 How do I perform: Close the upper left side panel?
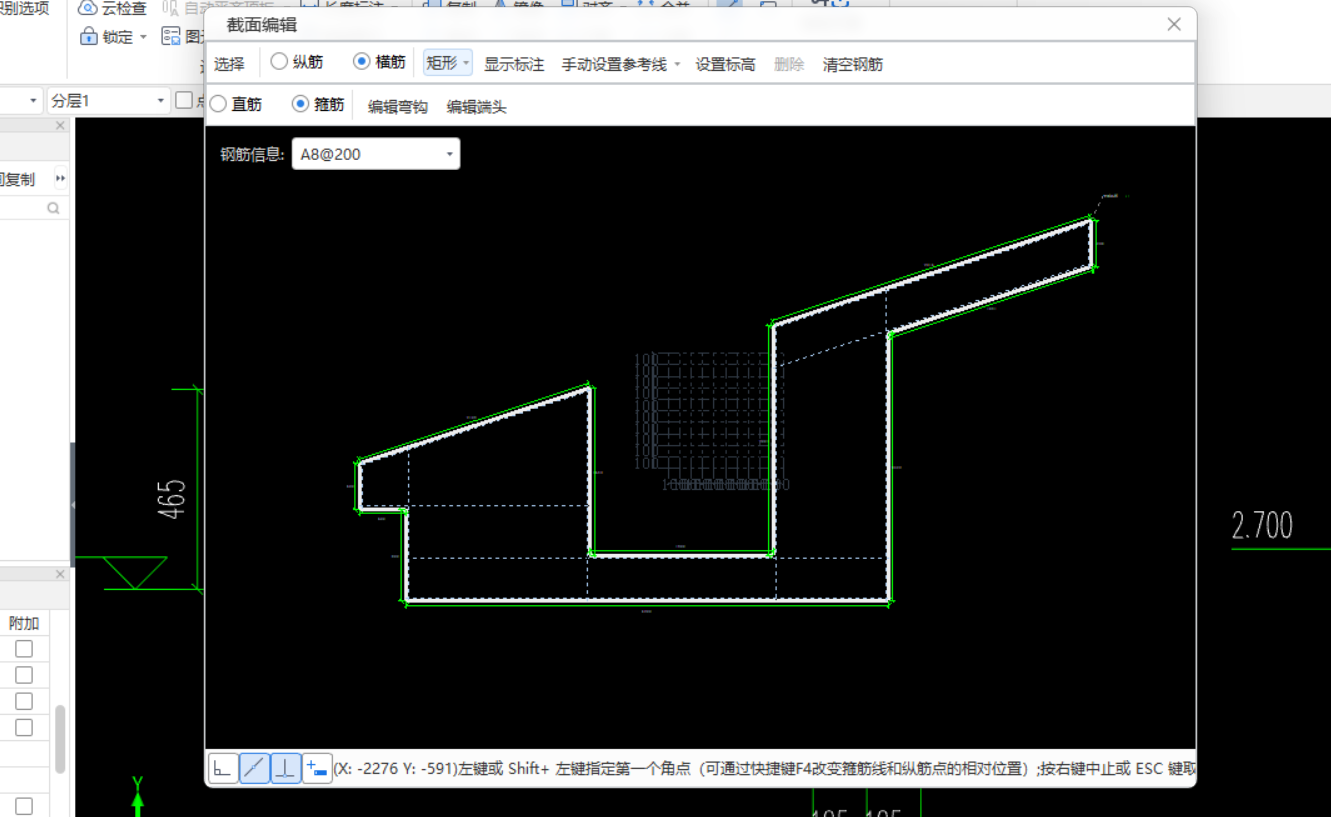(60, 126)
